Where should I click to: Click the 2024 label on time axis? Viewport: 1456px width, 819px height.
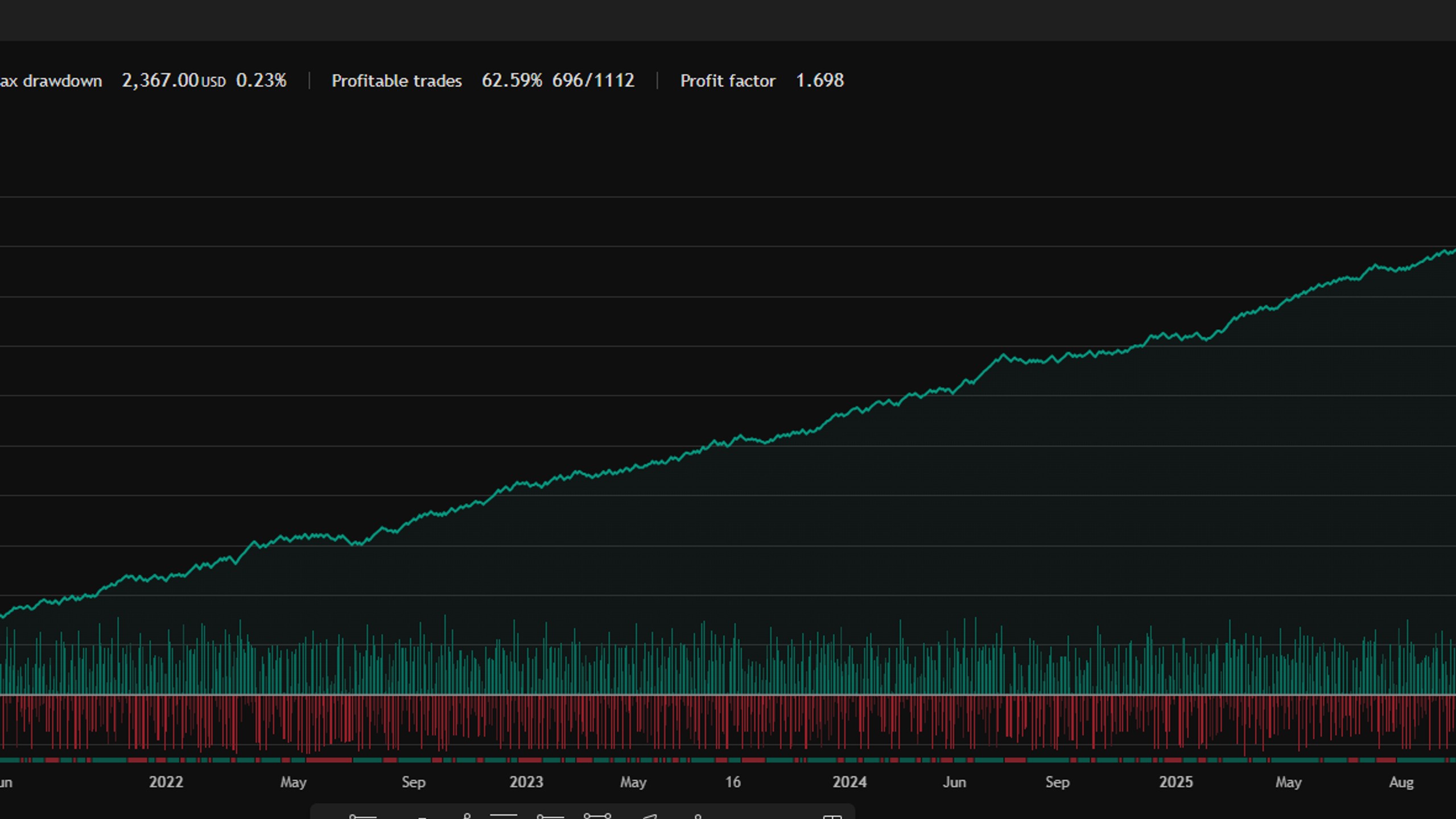(849, 782)
